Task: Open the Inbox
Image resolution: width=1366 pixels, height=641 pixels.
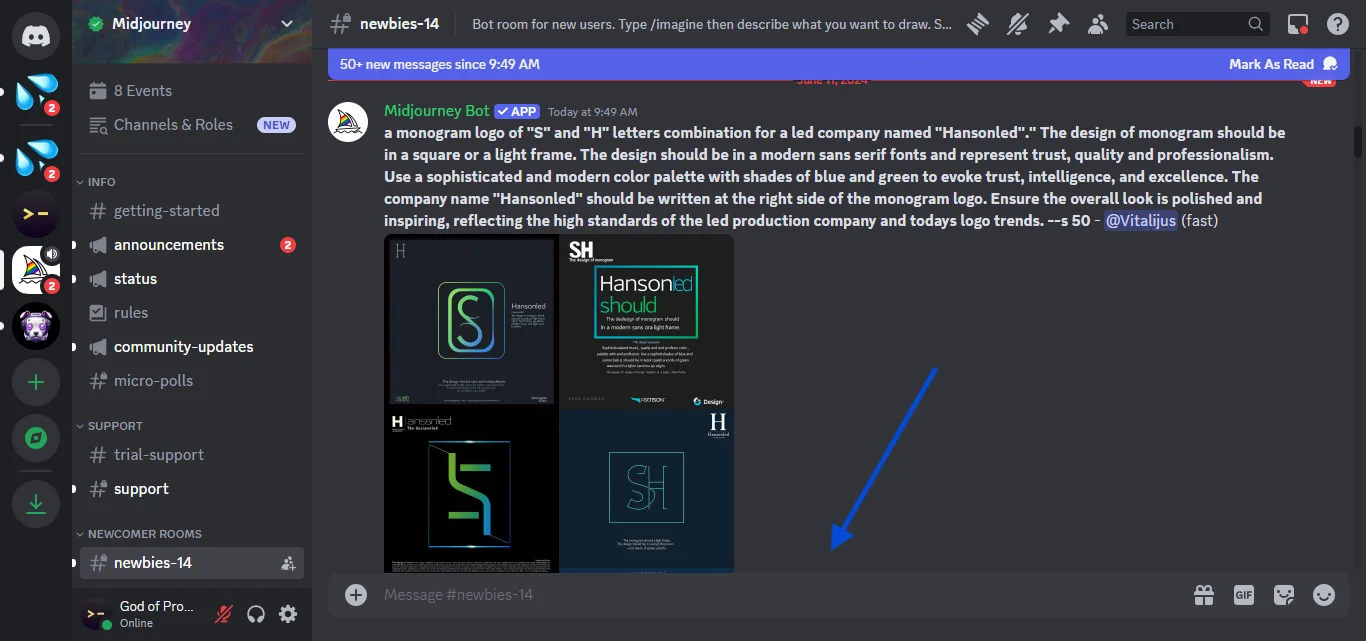Action: coord(1296,23)
